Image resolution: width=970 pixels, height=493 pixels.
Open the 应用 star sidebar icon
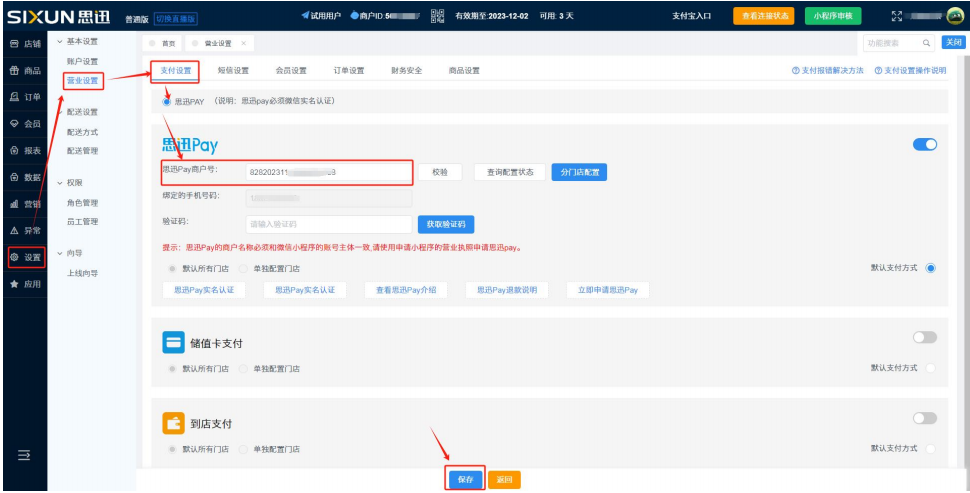[15, 284]
